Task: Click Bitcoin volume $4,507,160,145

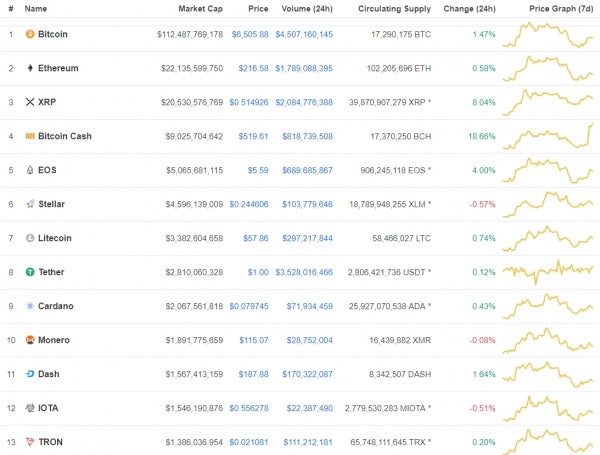Action: [x=304, y=34]
